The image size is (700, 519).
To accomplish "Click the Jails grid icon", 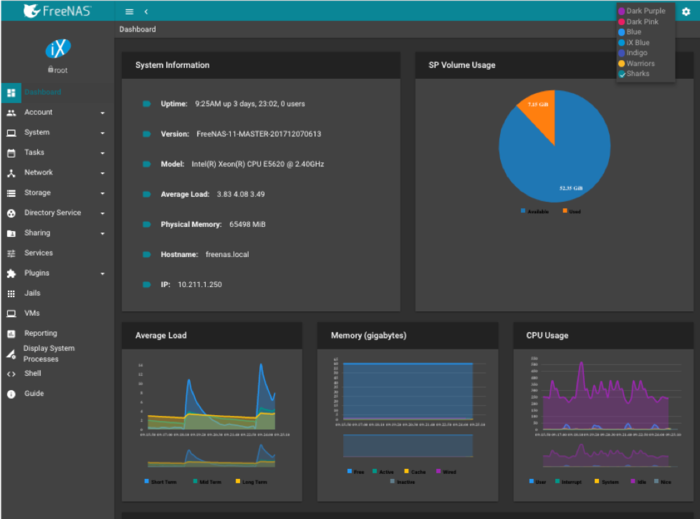I will pos(11,293).
